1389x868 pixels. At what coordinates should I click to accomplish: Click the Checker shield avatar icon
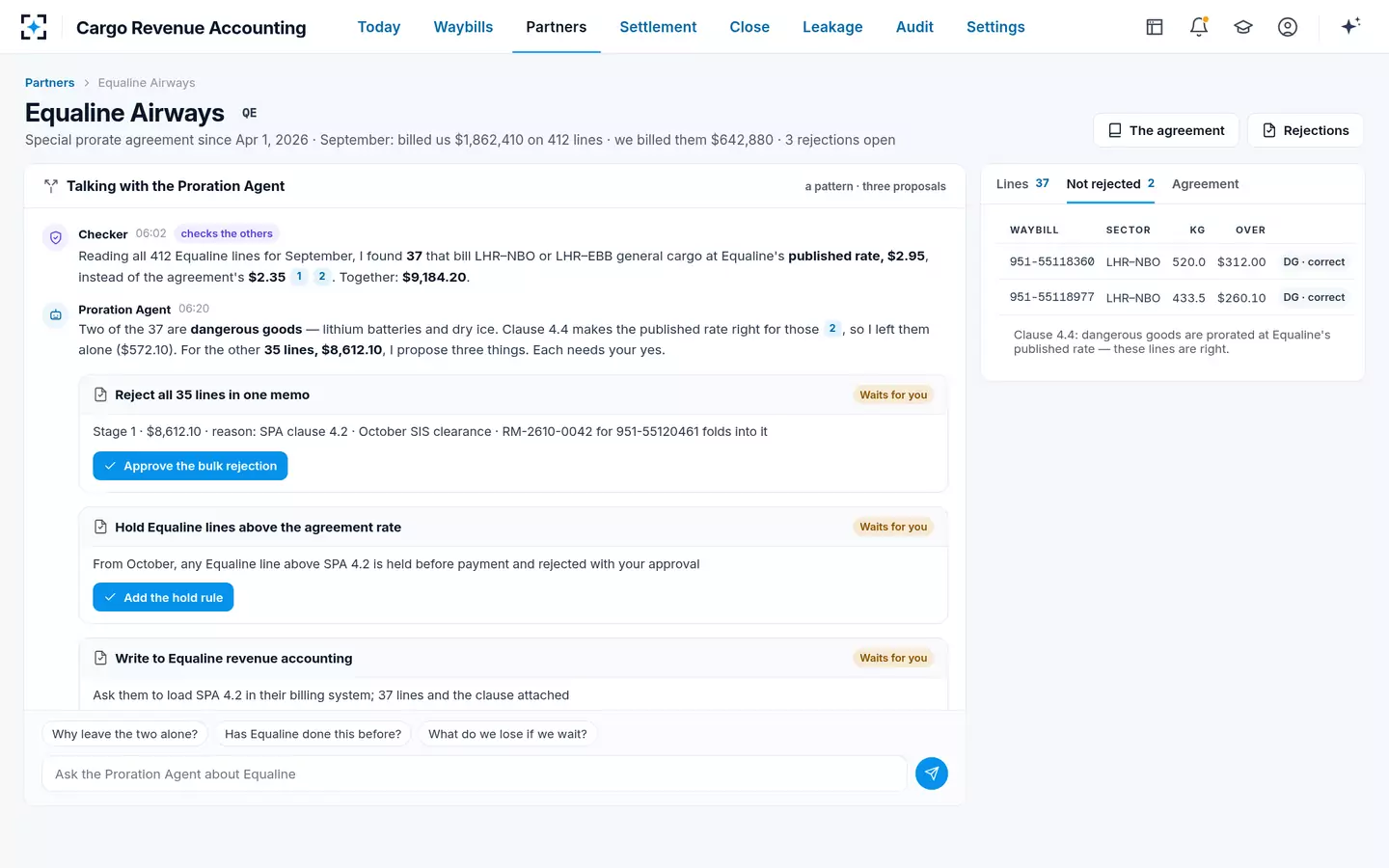tap(56, 237)
